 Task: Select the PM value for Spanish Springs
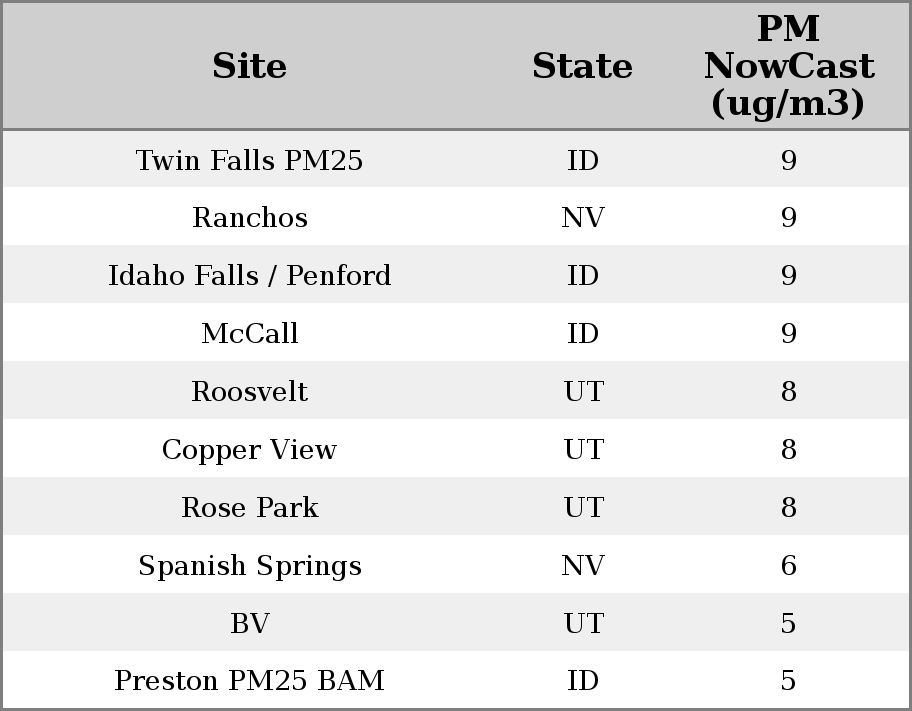(788, 566)
